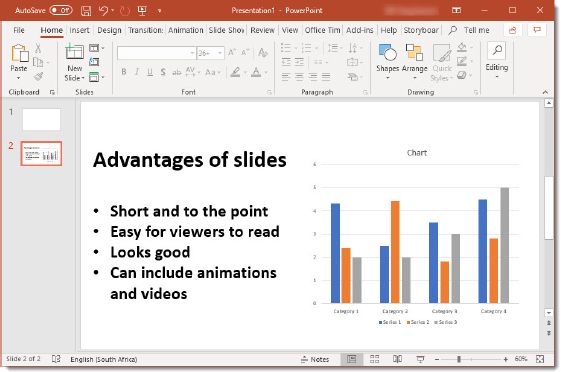The width and height of the screenshot is (561, 372).
Task: Switch to the Review tab
Action: click(x=262, y=30)
